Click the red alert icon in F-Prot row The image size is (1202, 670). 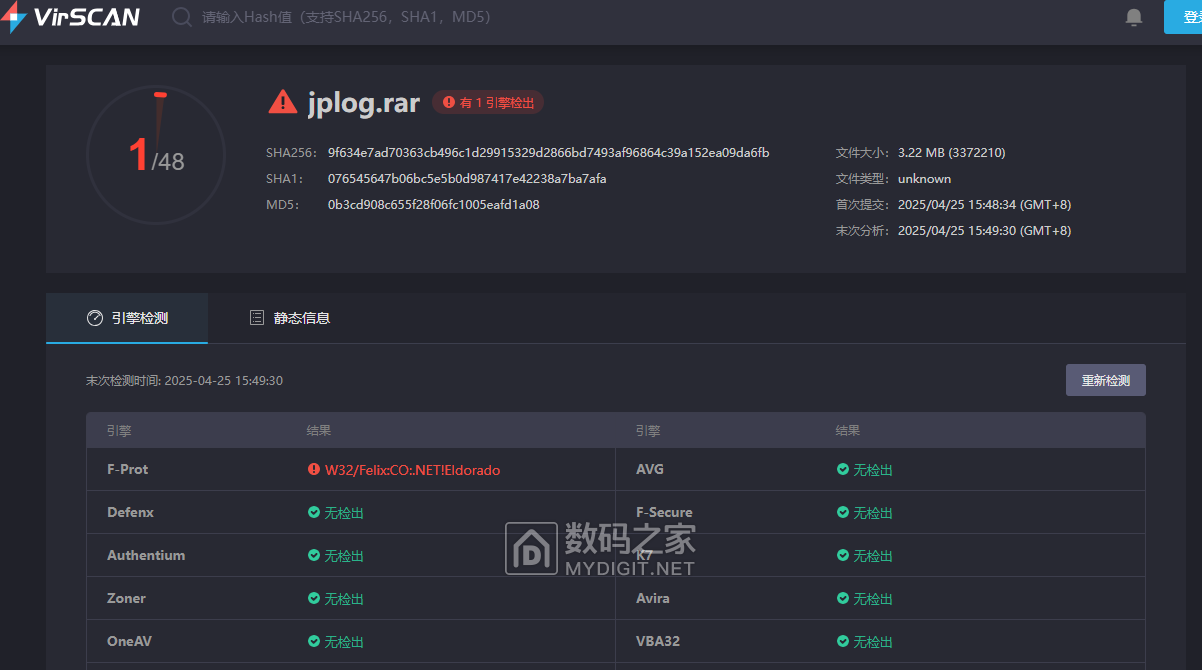[314, 469]
